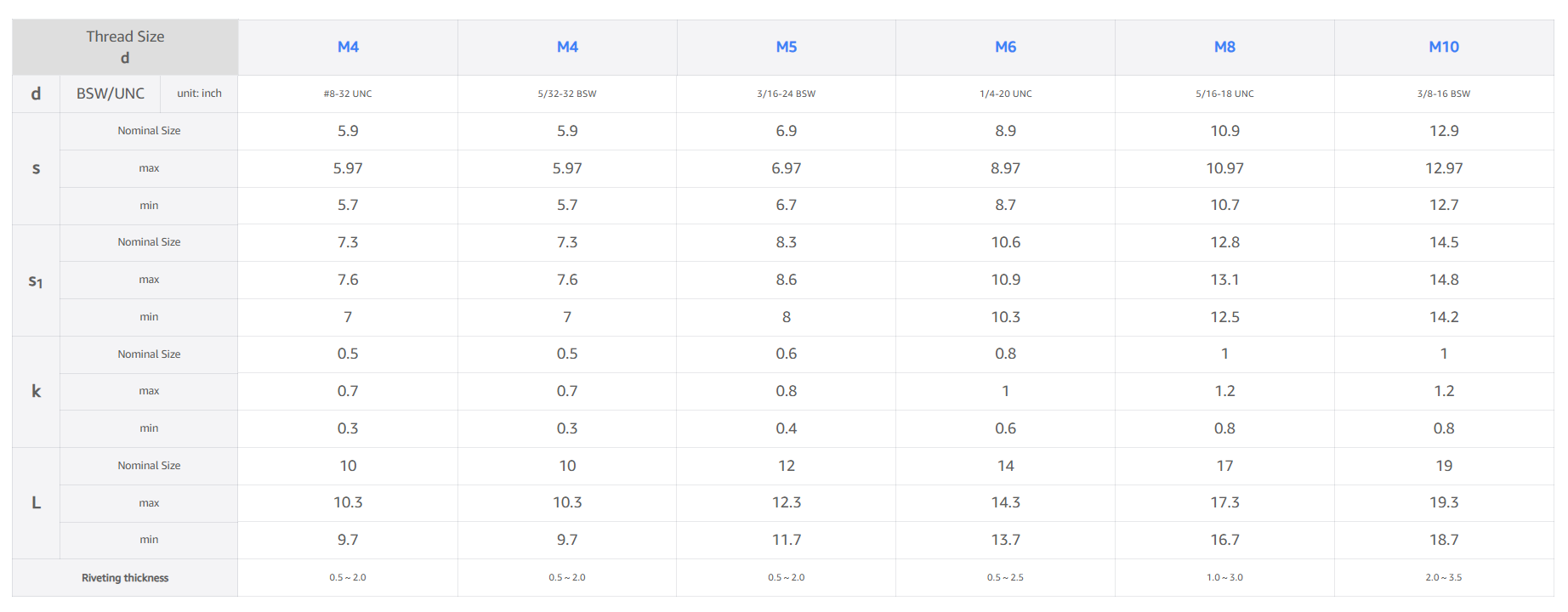1568x612 pixels.
Task: Open the M6 thread size link
Action: coord(1005,47)
